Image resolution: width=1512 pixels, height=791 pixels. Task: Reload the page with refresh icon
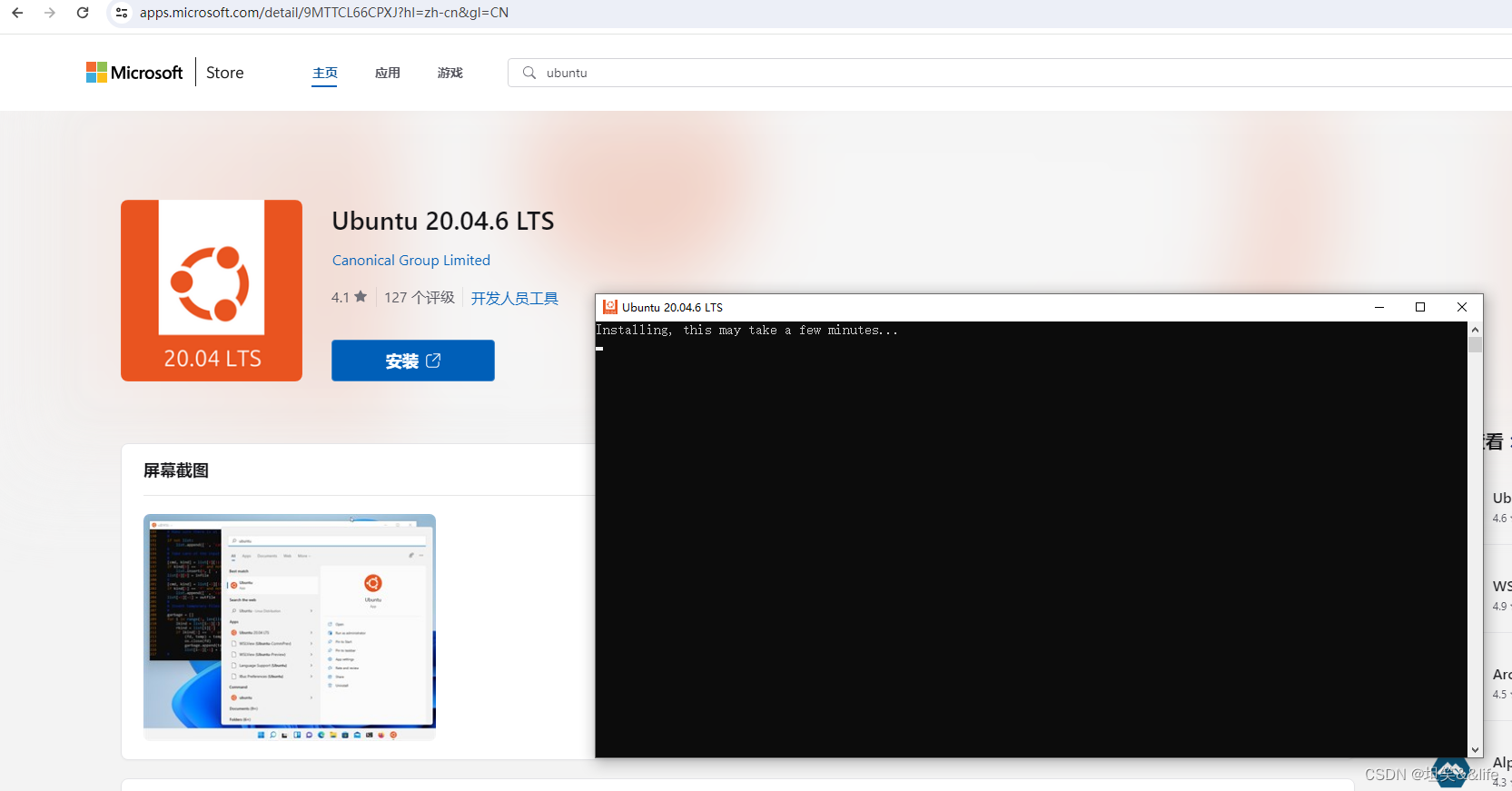point(83,13)
